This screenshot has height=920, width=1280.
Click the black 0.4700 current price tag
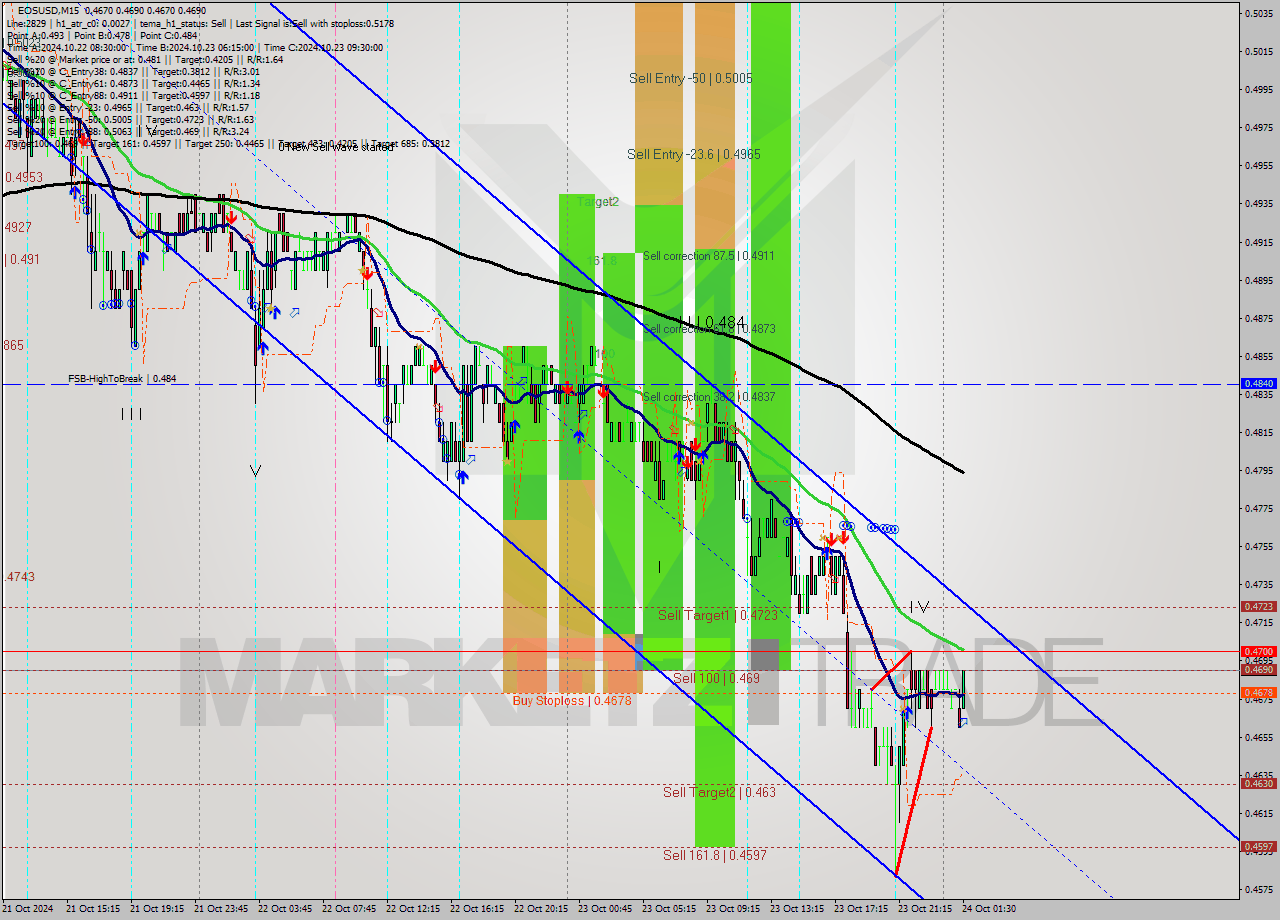[1257, 651]
